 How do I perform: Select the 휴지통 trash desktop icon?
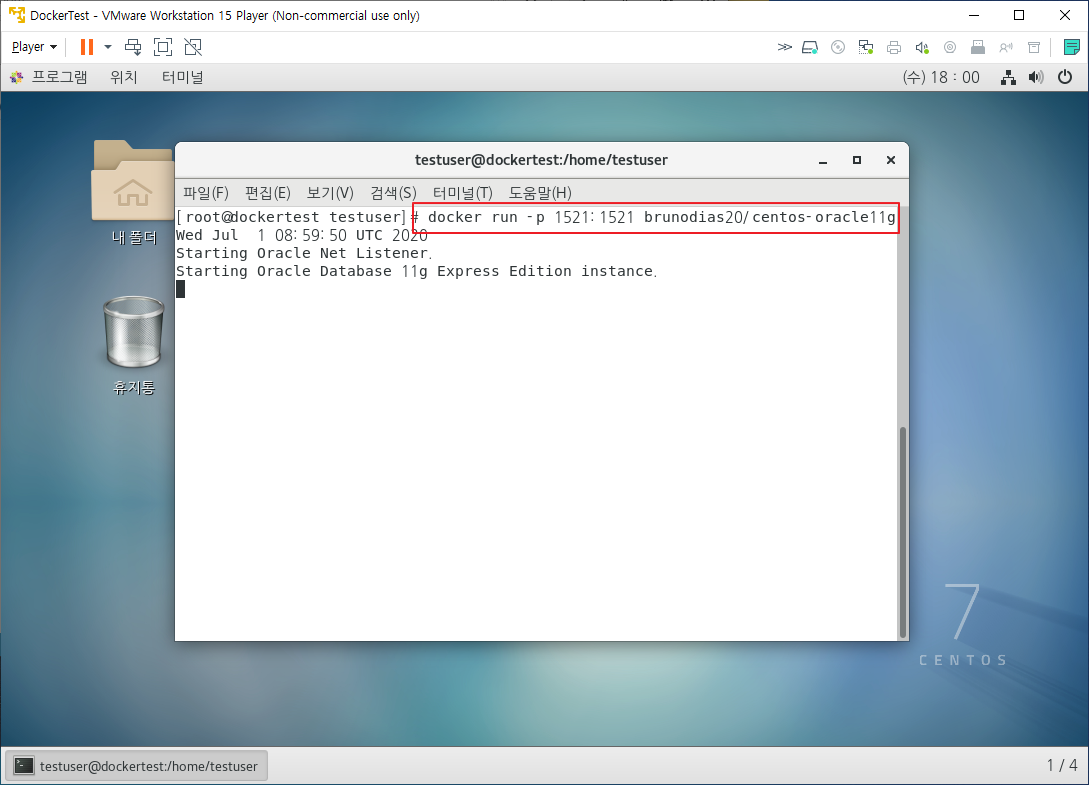point(133,345)
